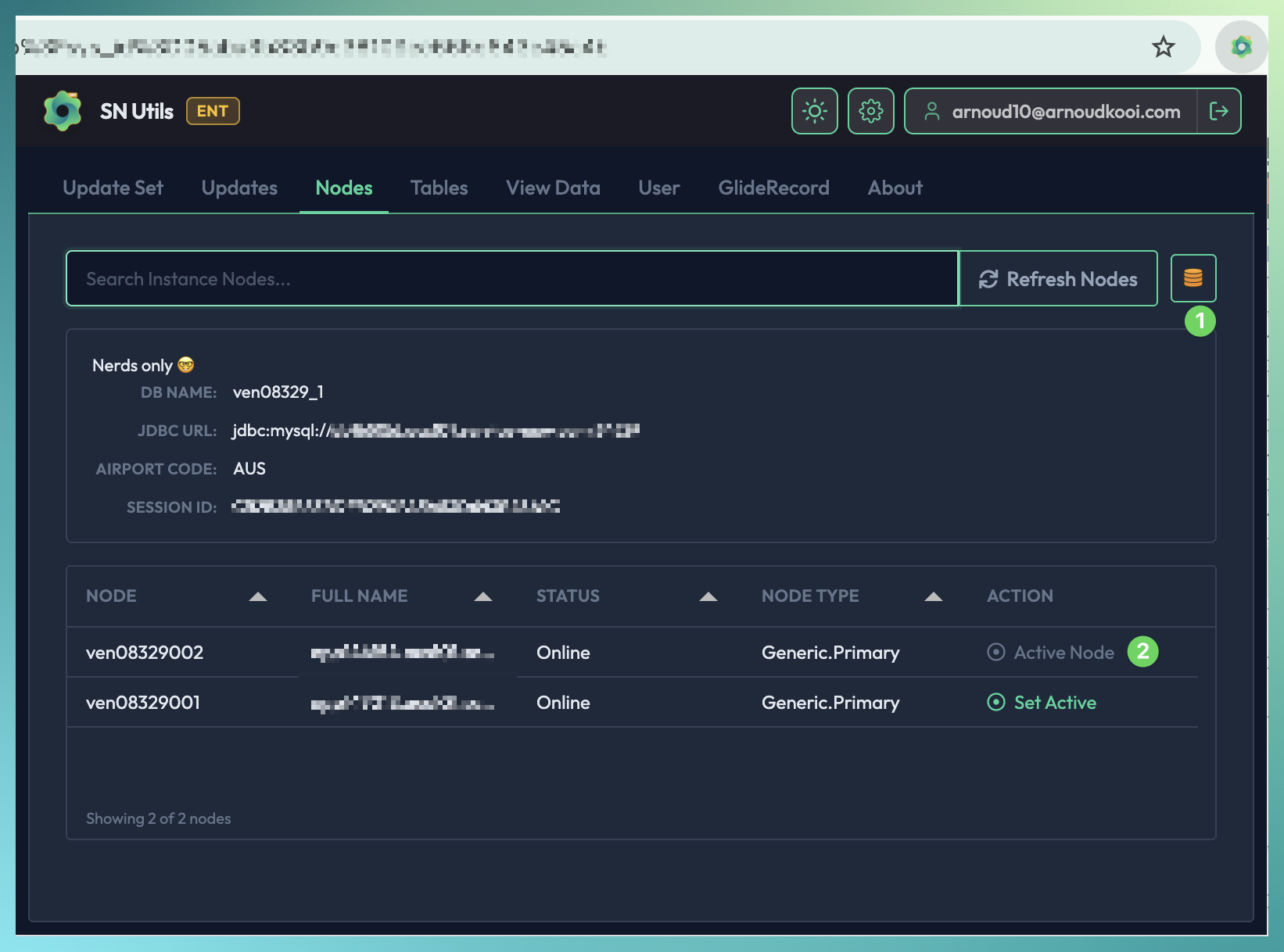Select Active Node radio for ven08329002

[995, 652]
